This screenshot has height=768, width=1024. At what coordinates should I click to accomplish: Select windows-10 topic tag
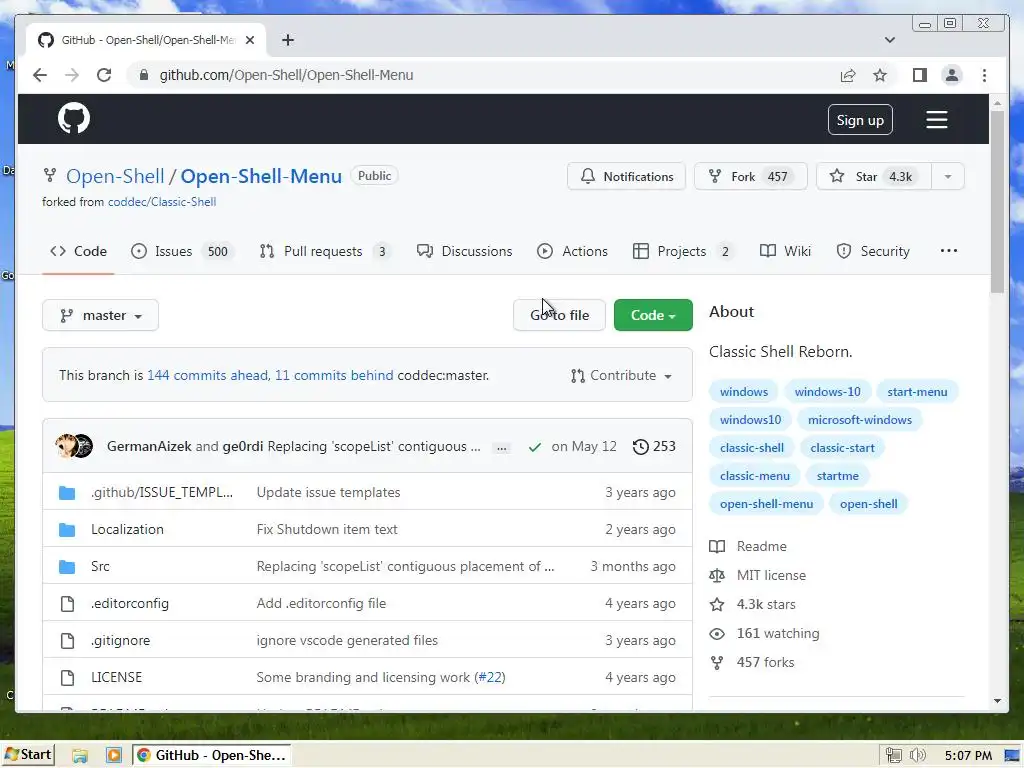click(x=827, y=392)
